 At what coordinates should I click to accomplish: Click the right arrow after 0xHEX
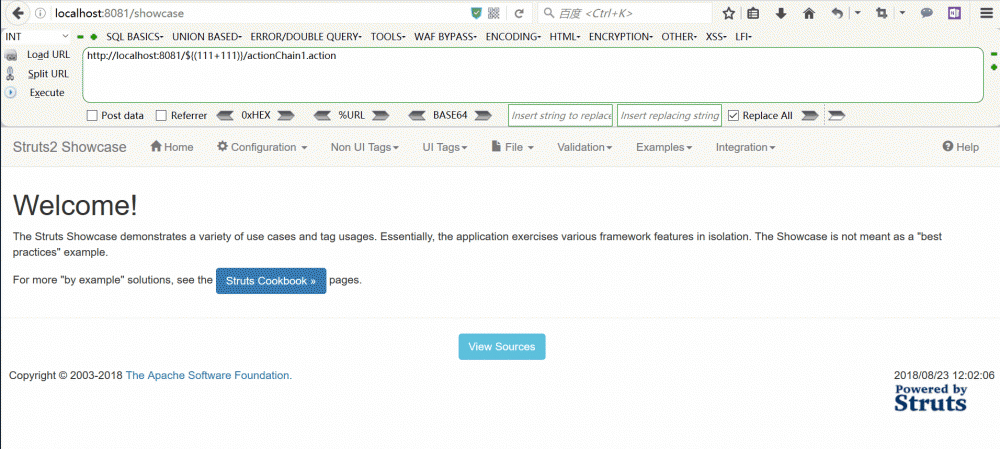(x=286, y=115)
